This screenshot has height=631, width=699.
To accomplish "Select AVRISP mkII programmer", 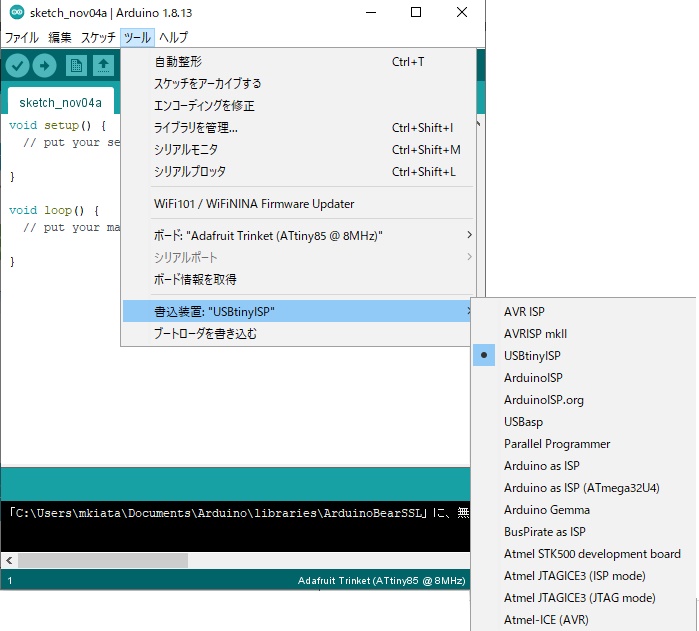I will (x=584, y=334).
